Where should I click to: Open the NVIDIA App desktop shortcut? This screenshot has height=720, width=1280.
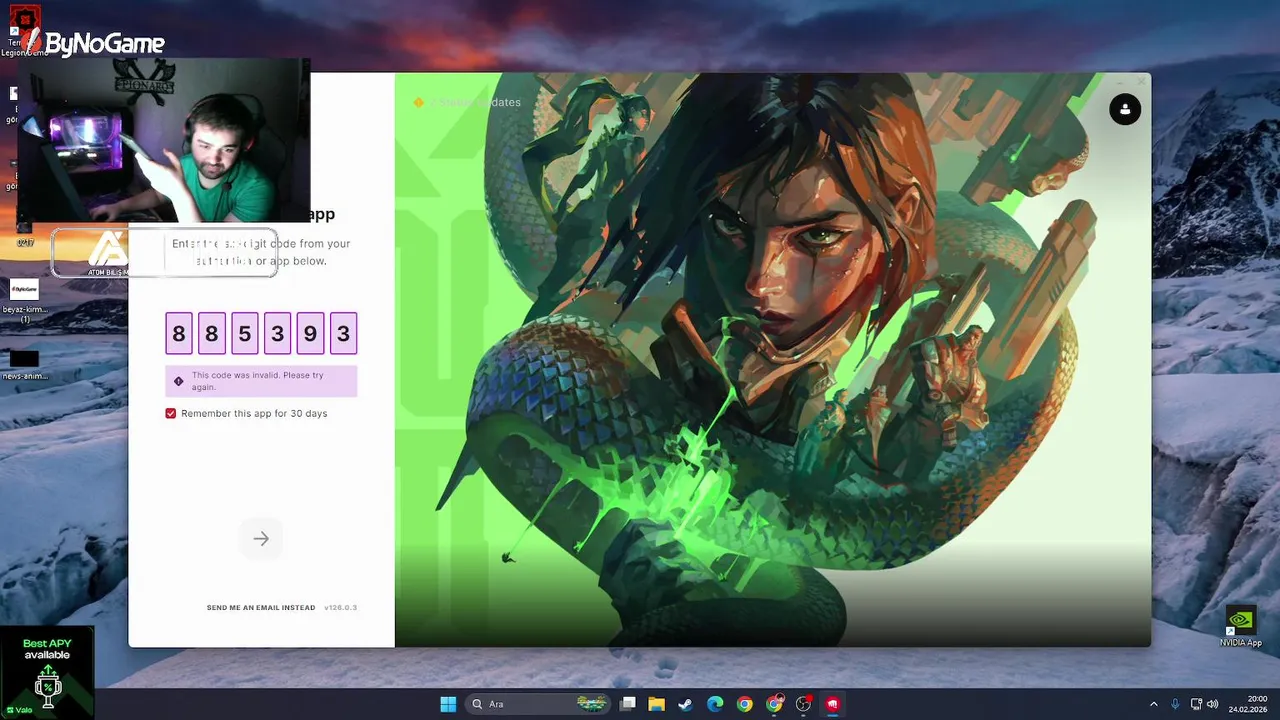1241,626
